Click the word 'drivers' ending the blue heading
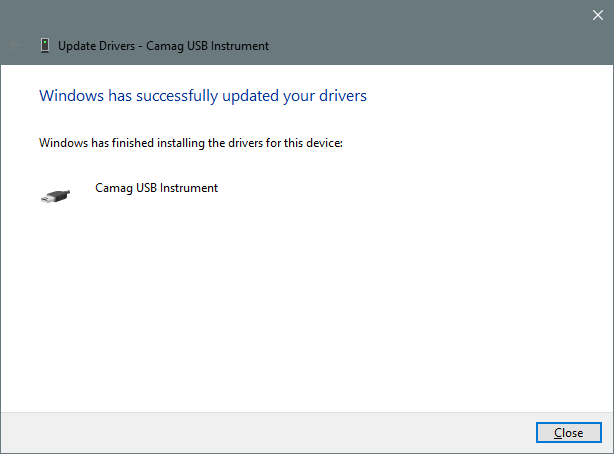This screenshot has height=454, width=614. click(342, 96)
